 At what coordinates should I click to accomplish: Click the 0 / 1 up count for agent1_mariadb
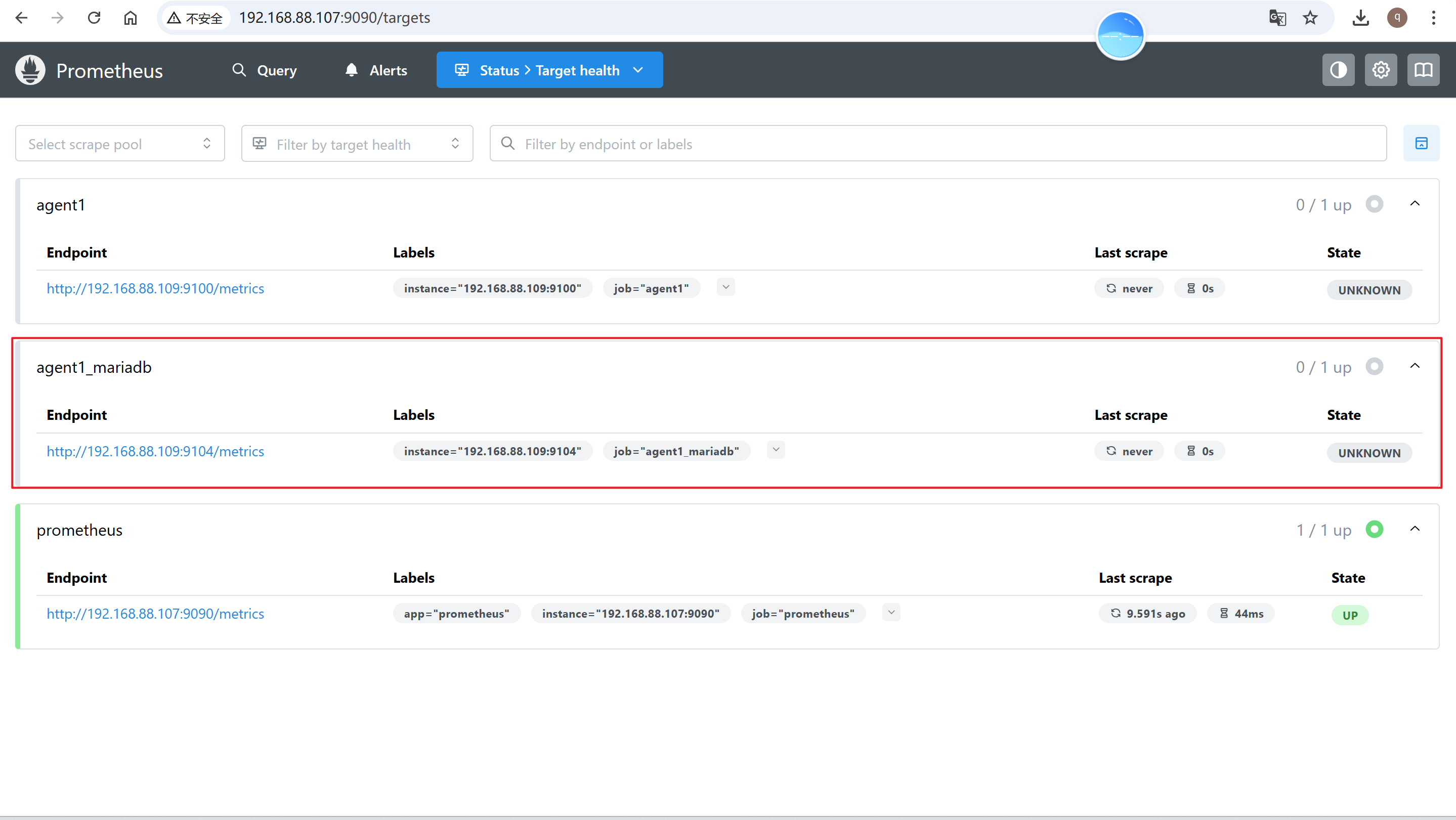1324,367
